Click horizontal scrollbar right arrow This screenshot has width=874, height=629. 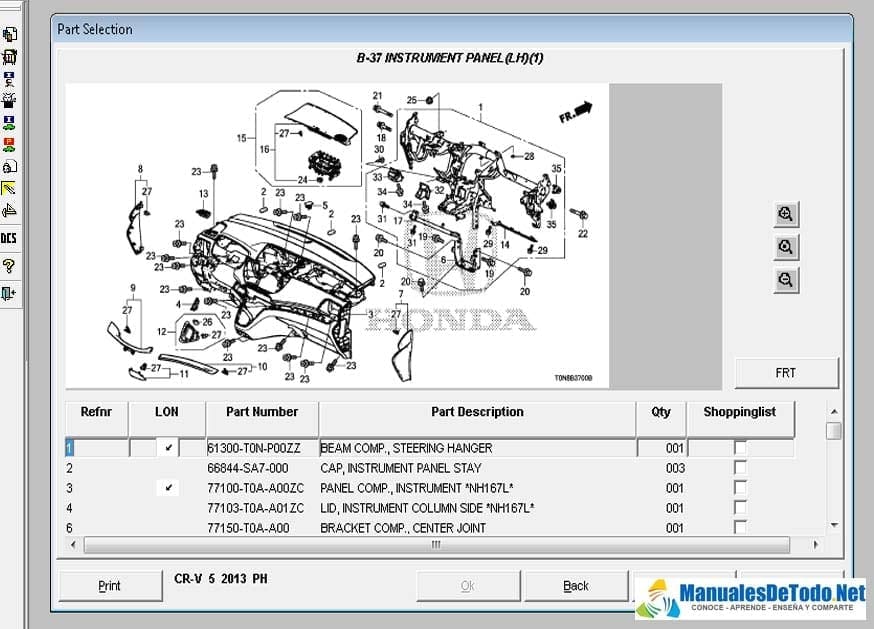click(815, 545)
